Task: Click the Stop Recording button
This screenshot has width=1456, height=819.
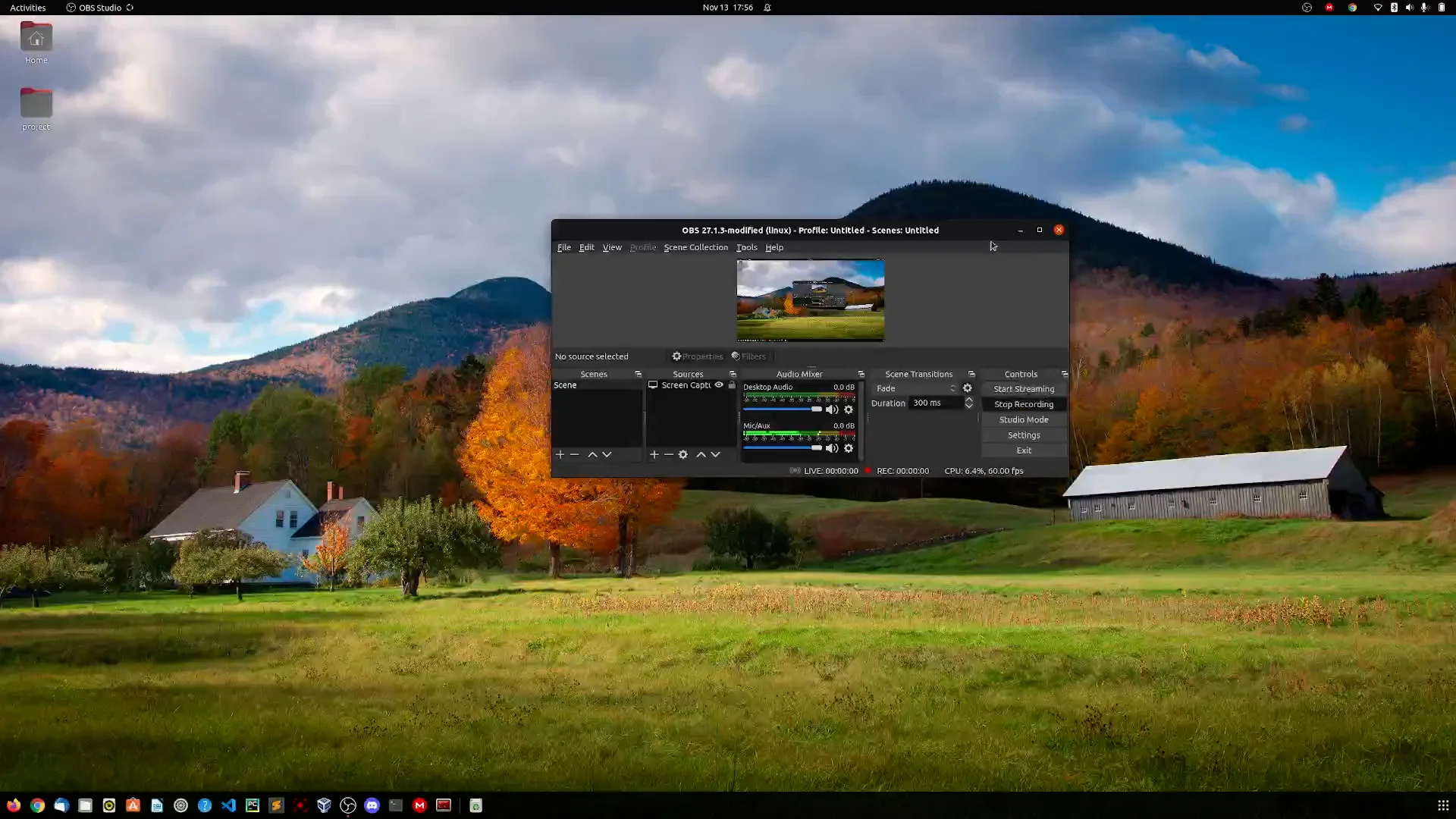Action: pyautogui.click(x=1024, y=405)
